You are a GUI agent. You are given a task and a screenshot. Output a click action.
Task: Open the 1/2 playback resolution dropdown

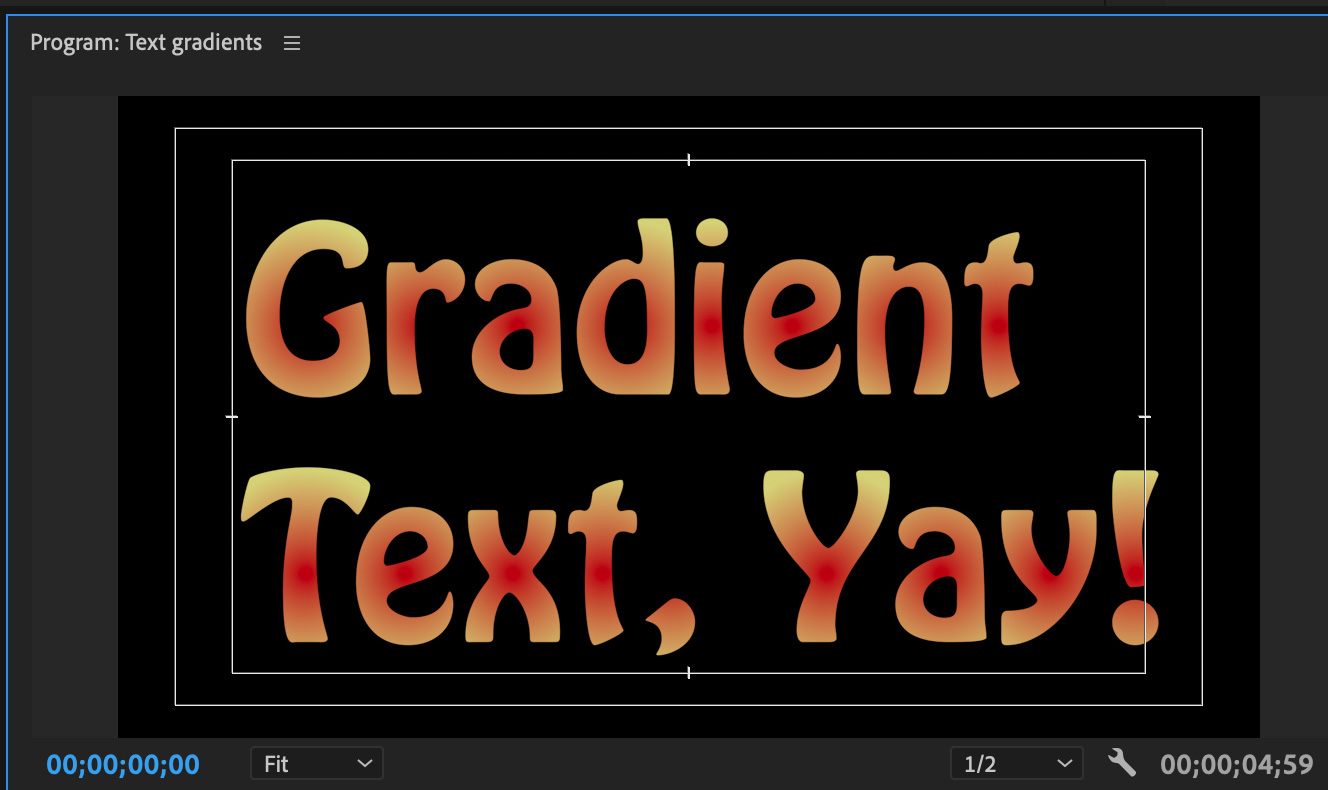point(1017,764)
